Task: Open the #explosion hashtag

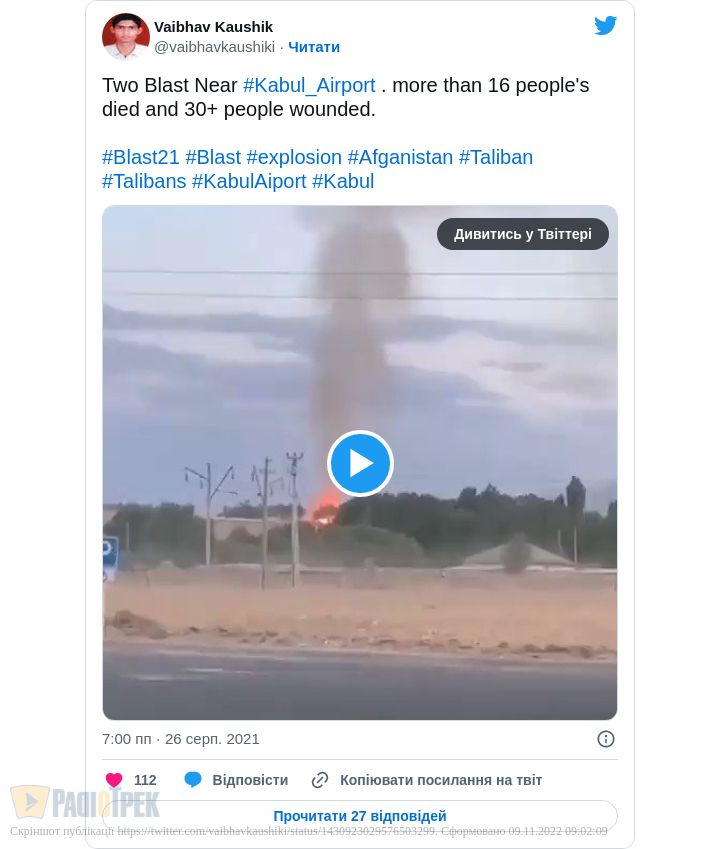Action: pos(294,157)
